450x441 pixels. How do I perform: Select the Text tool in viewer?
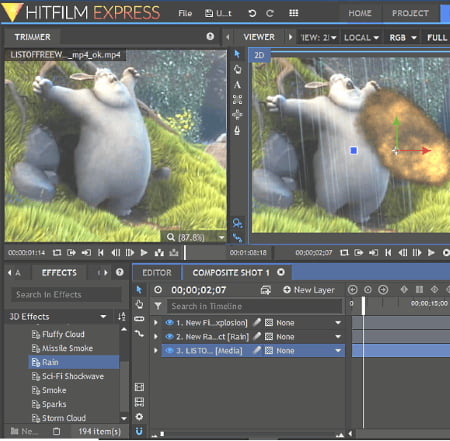click(x=237, y=85)
